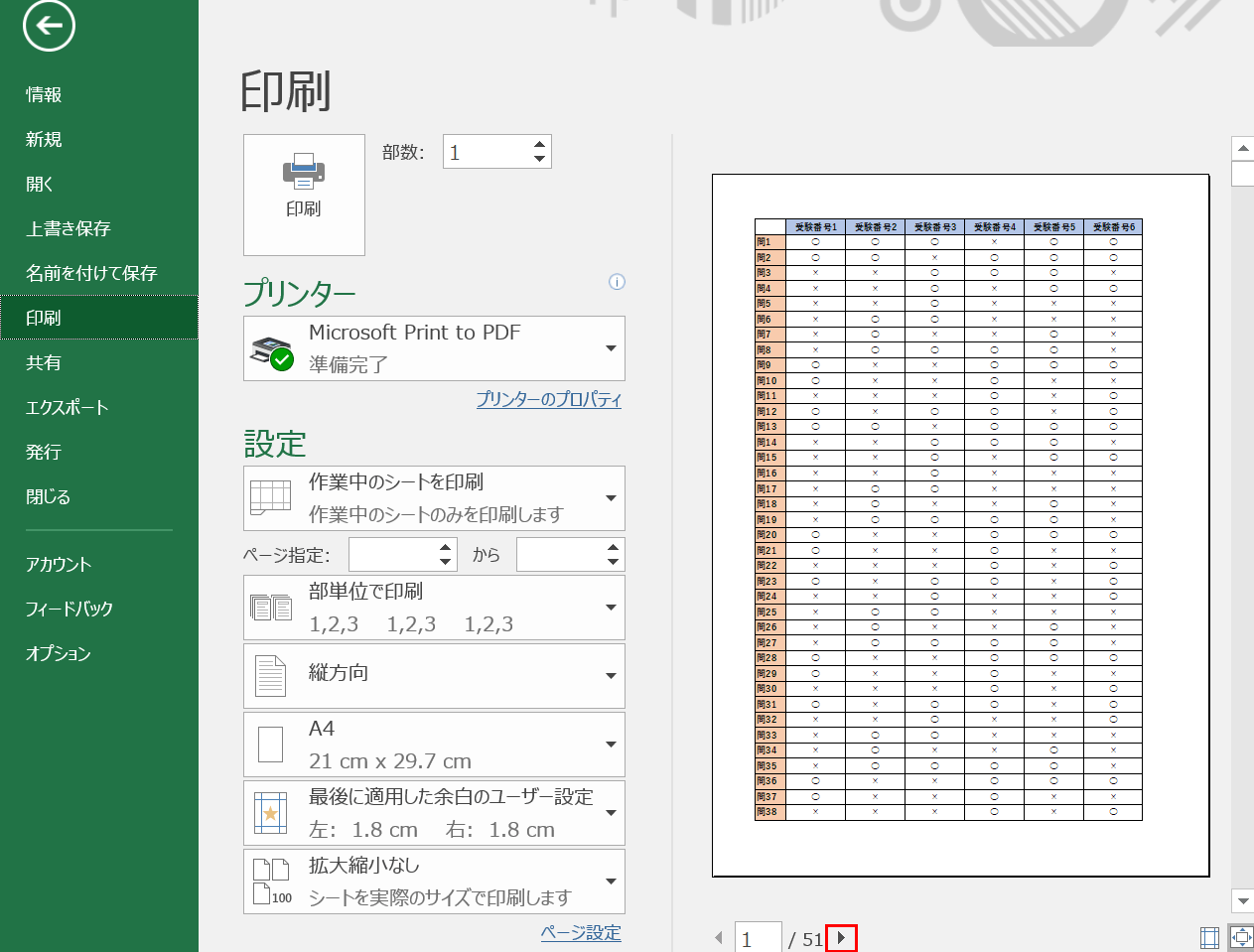Screen dimensions: 1254x952
Task: Click the page number input field
Action: (759, 936)
